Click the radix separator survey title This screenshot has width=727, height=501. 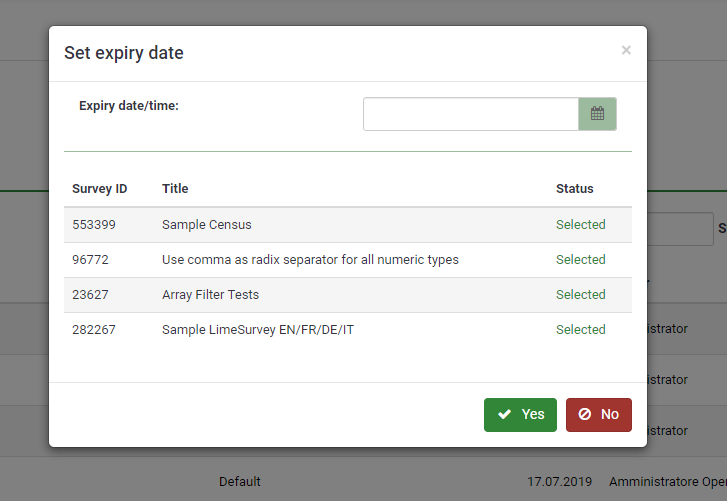(x=310, y=260)
